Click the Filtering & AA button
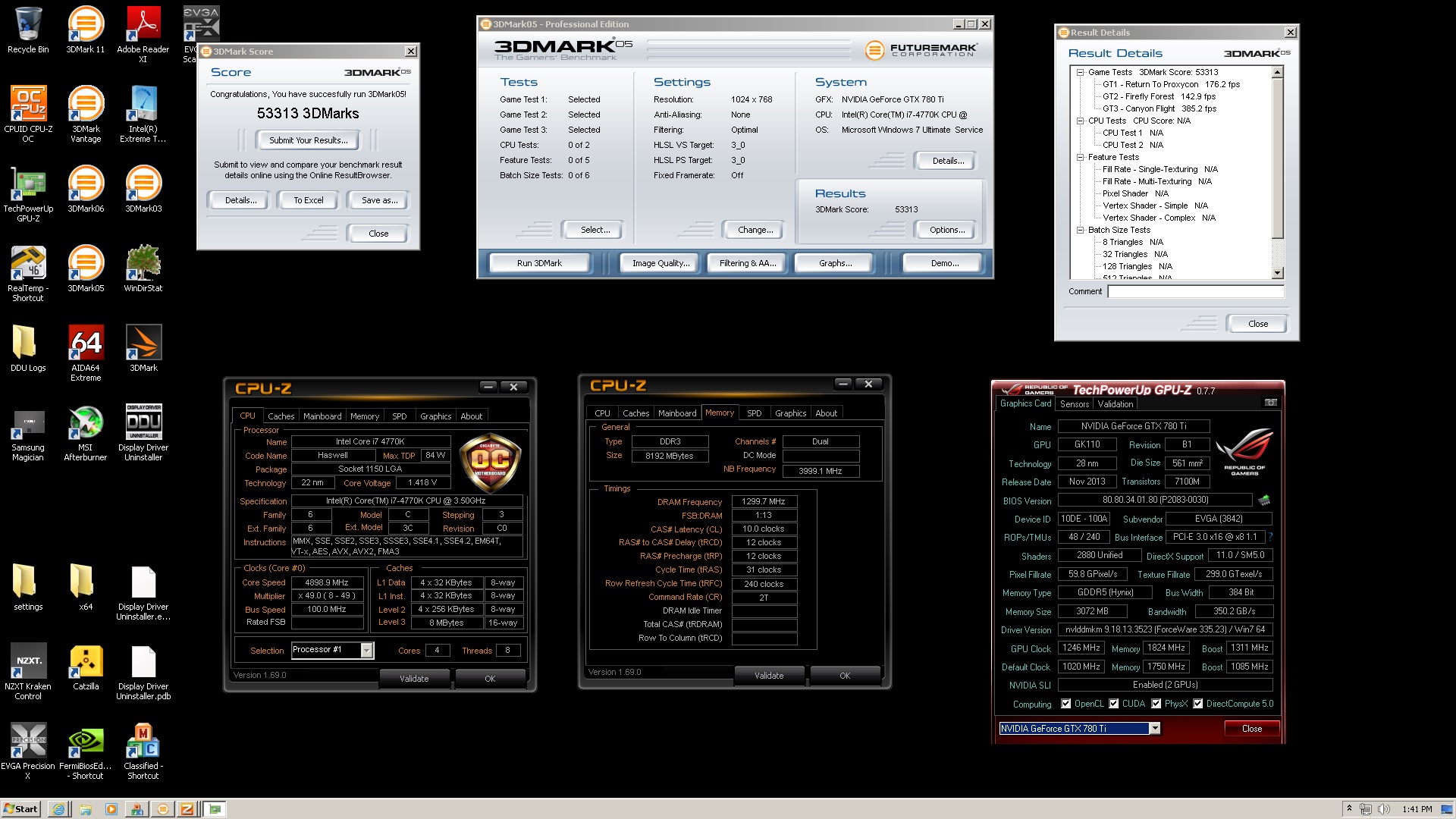Viewport: 1456px width, 819px height. pyautogui.click(x=748, y=263)
